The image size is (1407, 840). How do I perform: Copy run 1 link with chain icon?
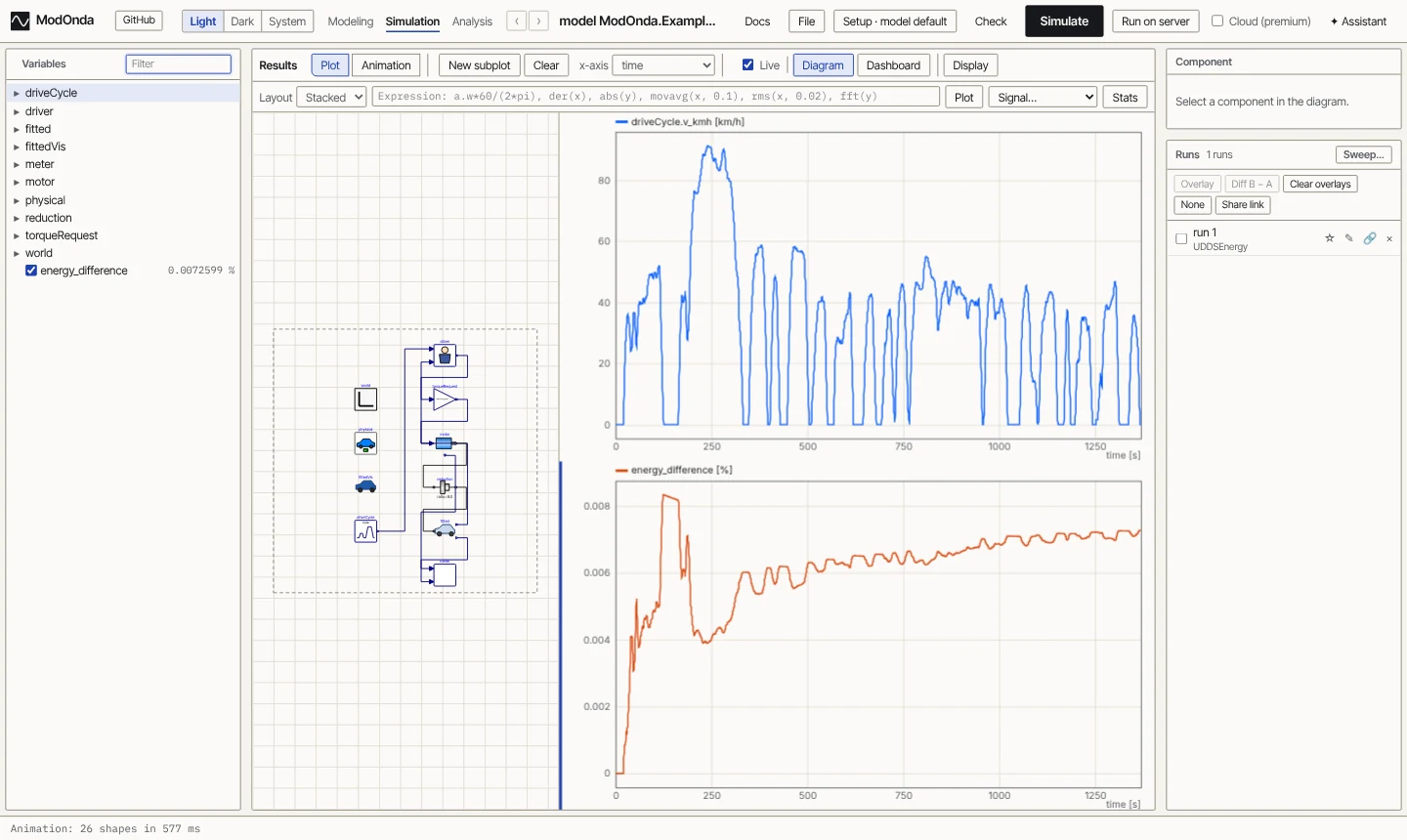coord(1370,238)
